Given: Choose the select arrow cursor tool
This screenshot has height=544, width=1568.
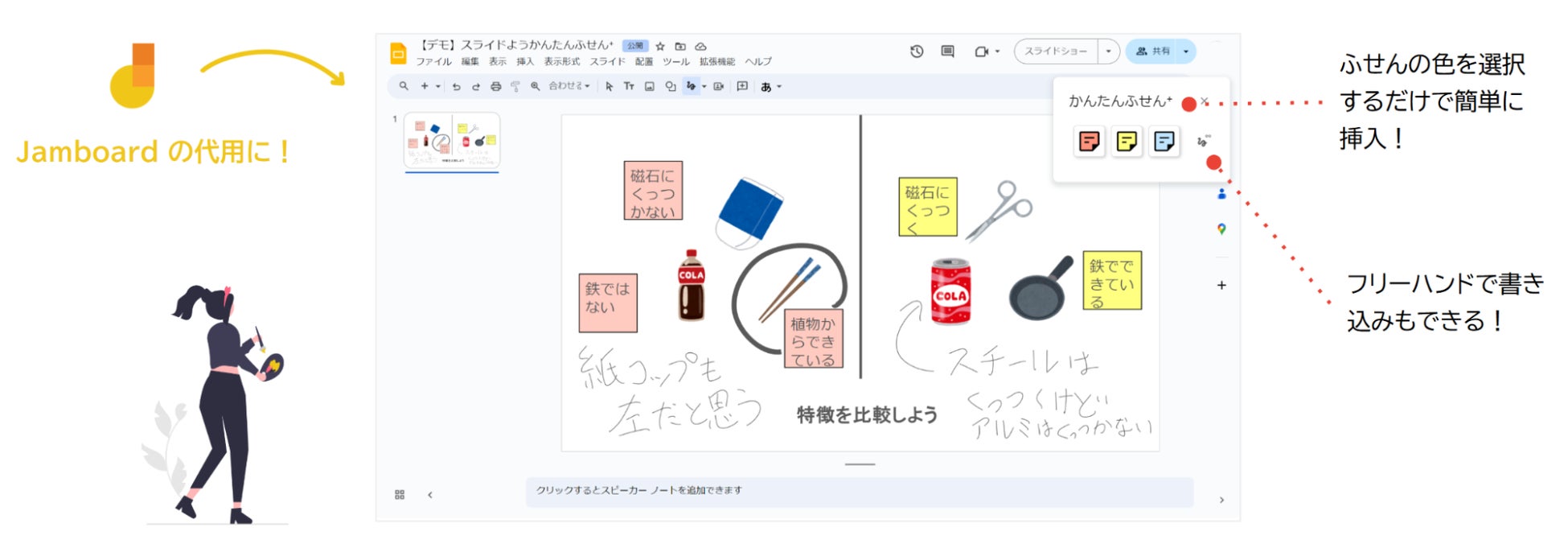Looking at the screenshot, I should (x=609, y=86).
